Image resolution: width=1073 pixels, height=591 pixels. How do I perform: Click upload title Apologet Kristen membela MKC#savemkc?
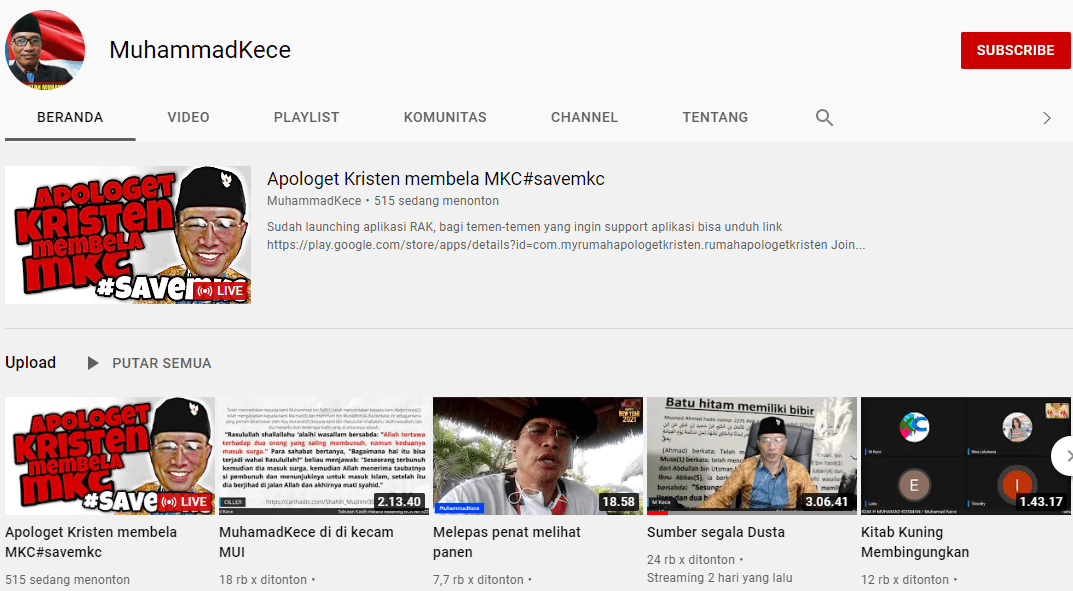tap(91, 542)
